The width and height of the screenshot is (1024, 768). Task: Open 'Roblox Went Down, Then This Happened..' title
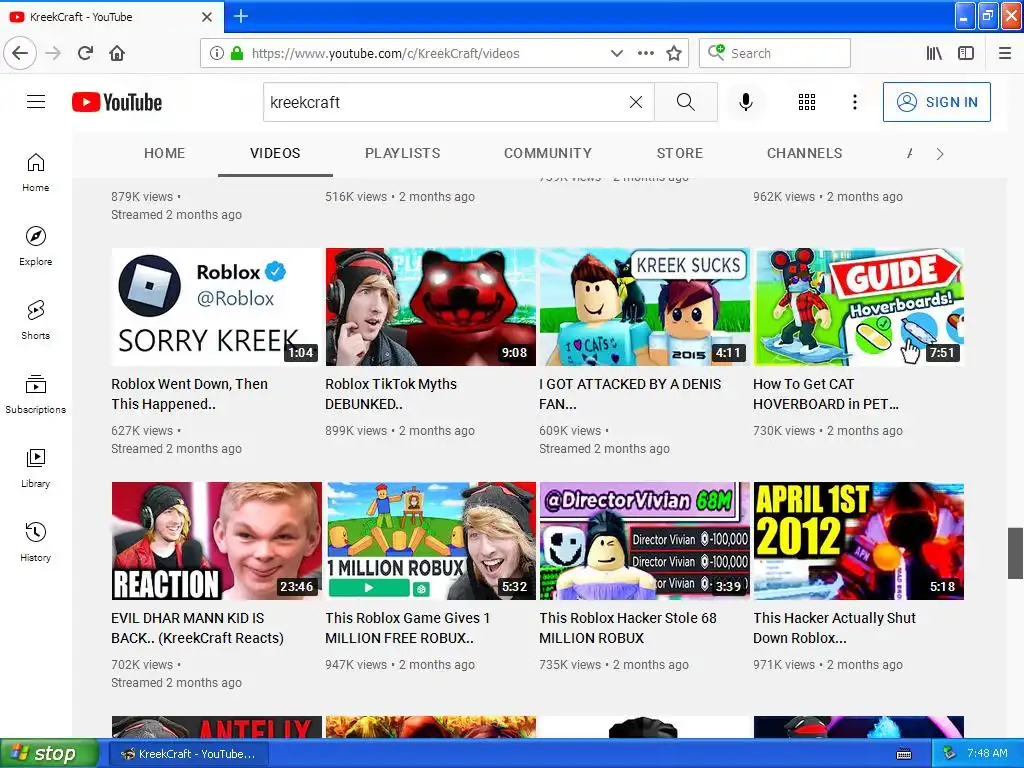[189, 394]
